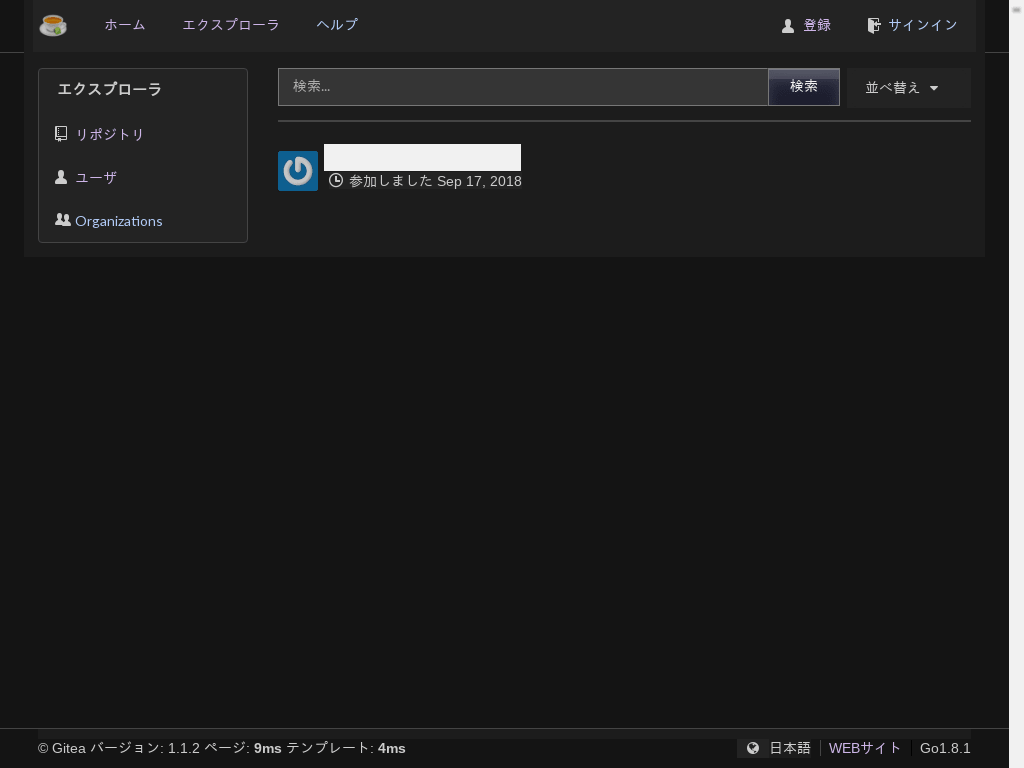The image size is (1024, 768).
Task: Expand the sort options chevron arrow
Action: click(x=934, y=88)
